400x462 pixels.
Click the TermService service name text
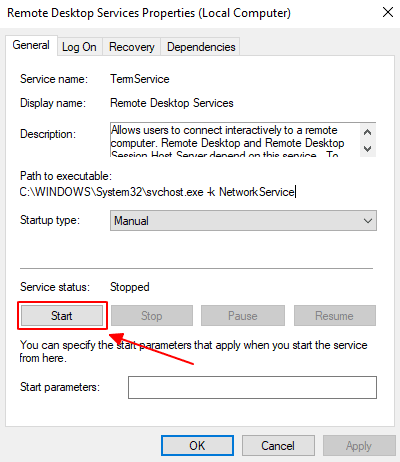click(x=140, y=79)
